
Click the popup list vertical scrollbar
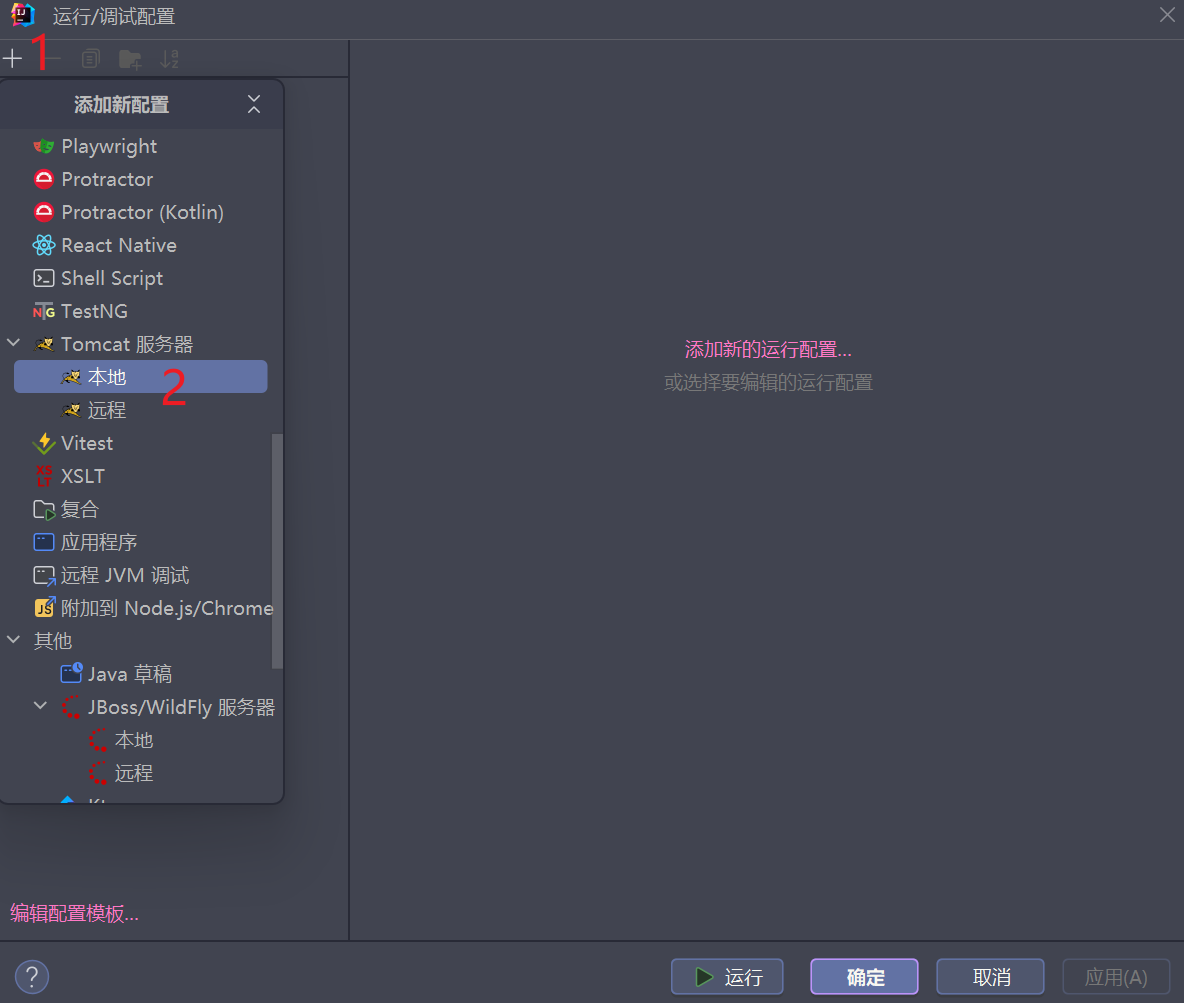pyautogui.click(x=277, y=551)
